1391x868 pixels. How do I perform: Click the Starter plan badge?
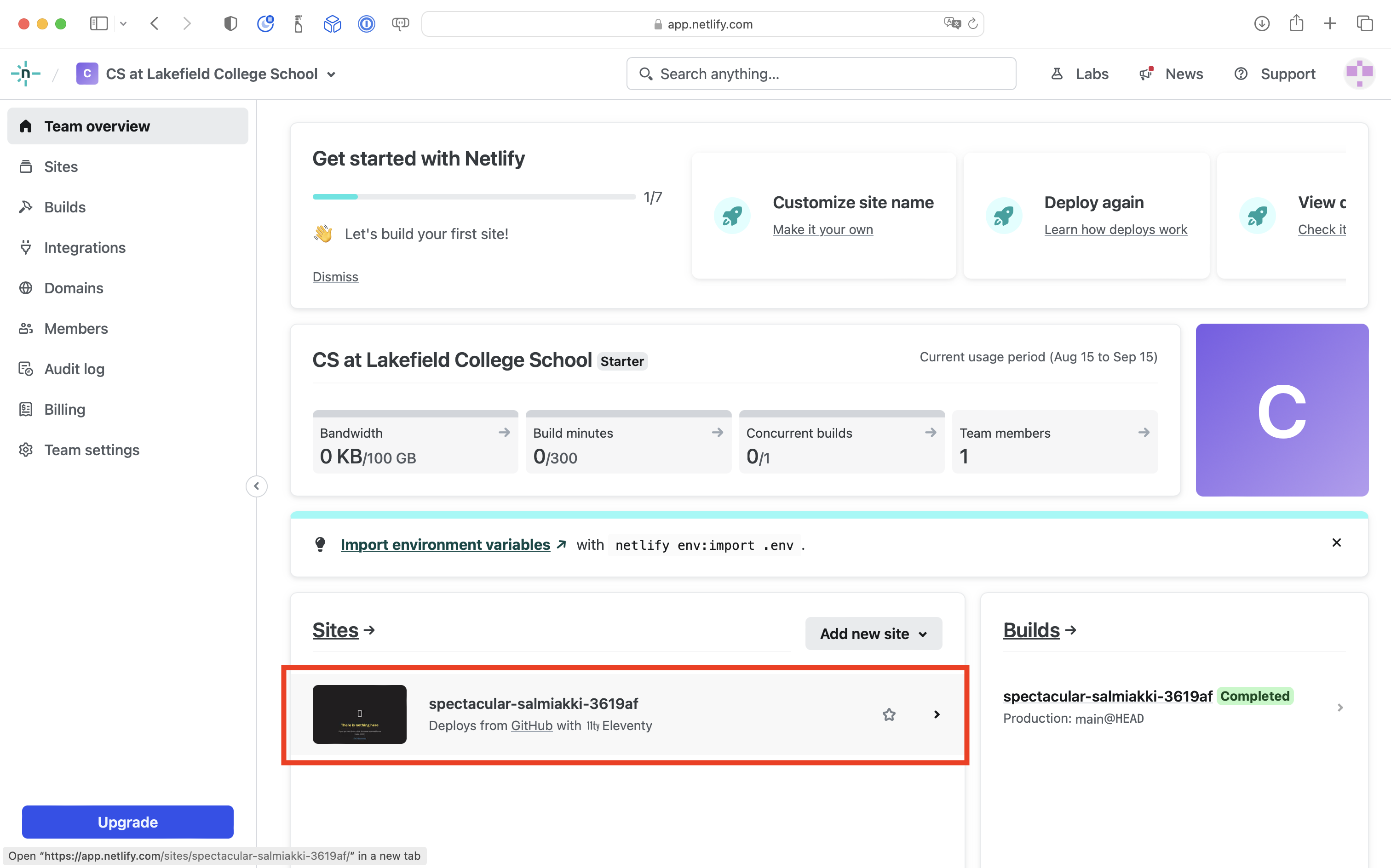622,361
